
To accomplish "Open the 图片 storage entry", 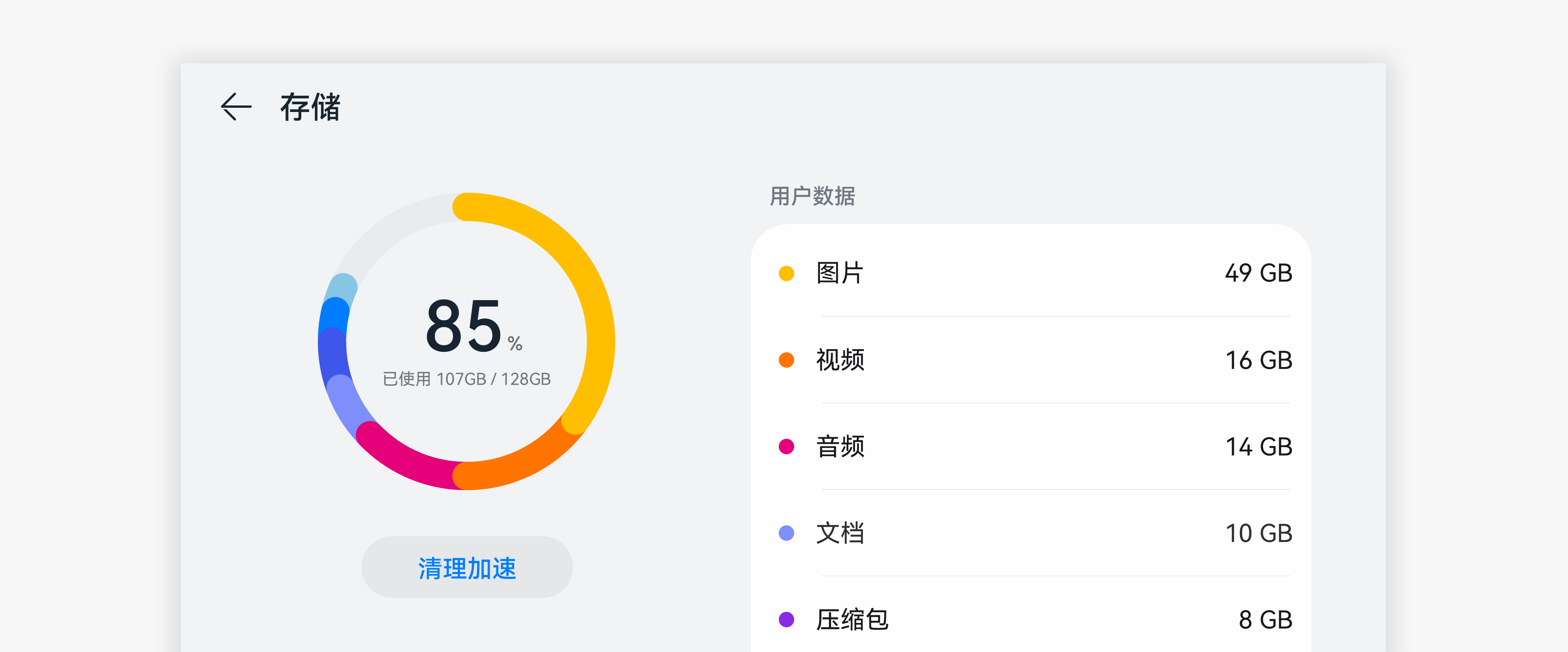I will click(x=840, y=273).
